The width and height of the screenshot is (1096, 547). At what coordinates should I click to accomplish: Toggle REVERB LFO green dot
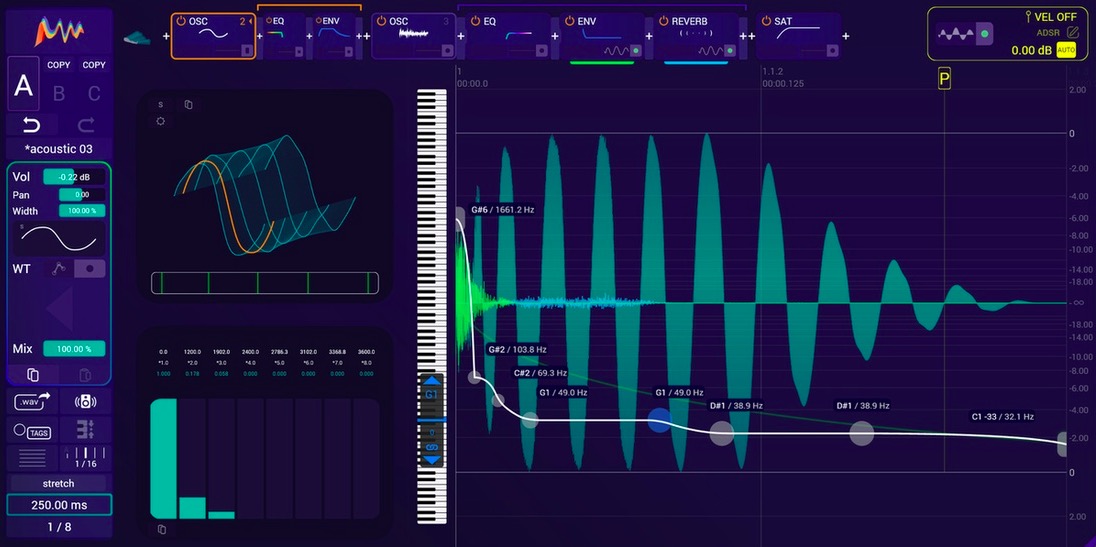coord(730,50)
